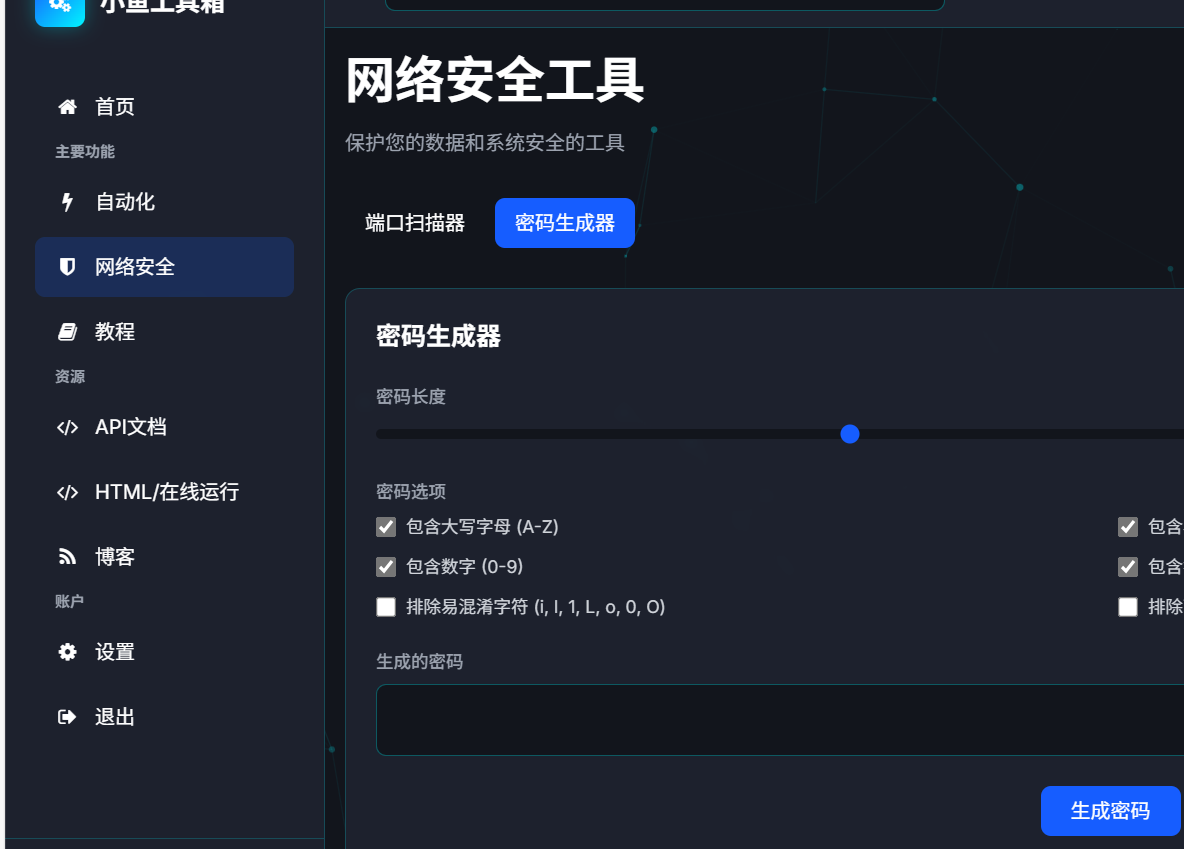
Task: Select the home icon beside 首页
Action: 67,106
